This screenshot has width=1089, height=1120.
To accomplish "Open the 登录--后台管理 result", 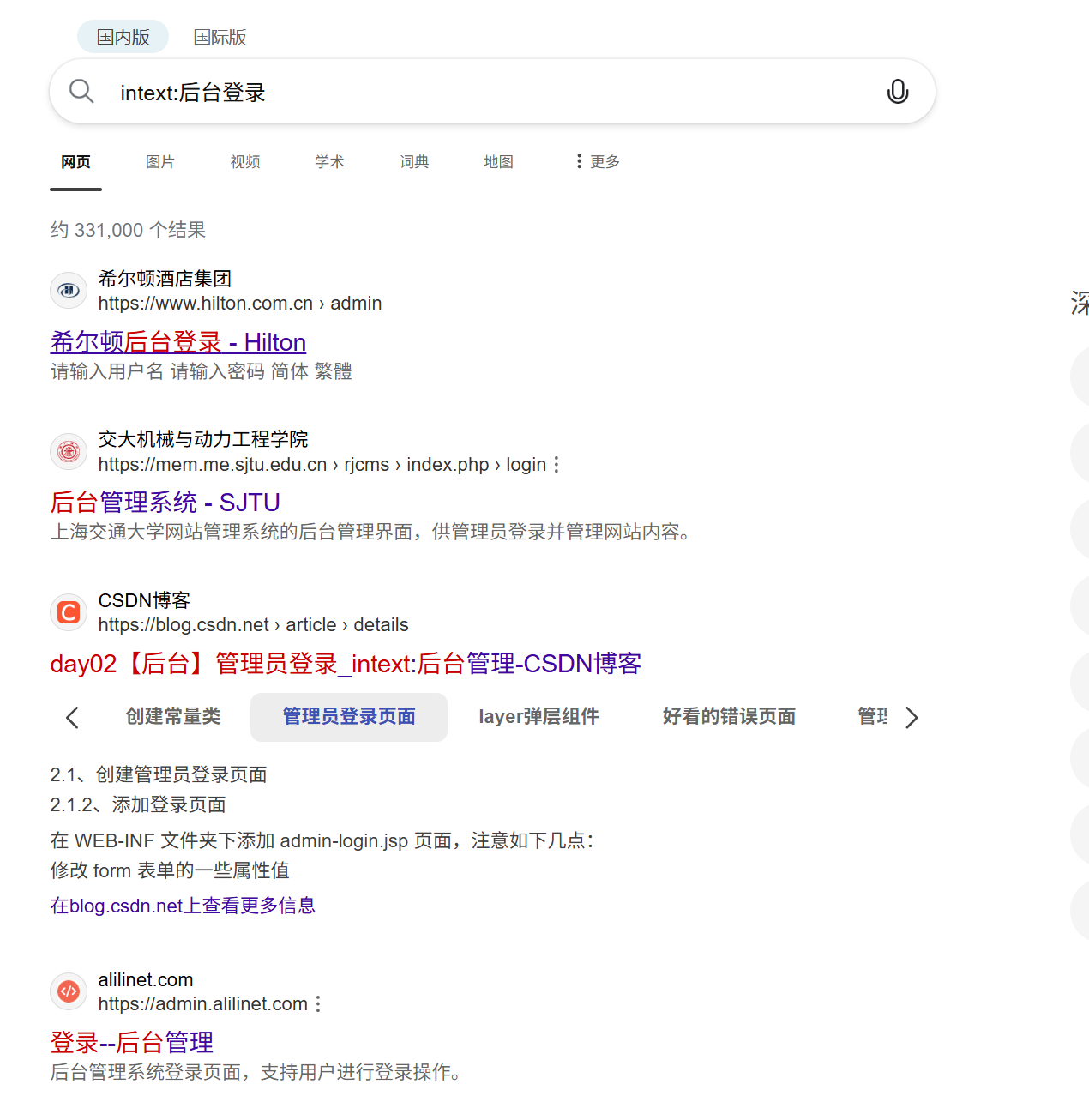I will coord(132,1043).
